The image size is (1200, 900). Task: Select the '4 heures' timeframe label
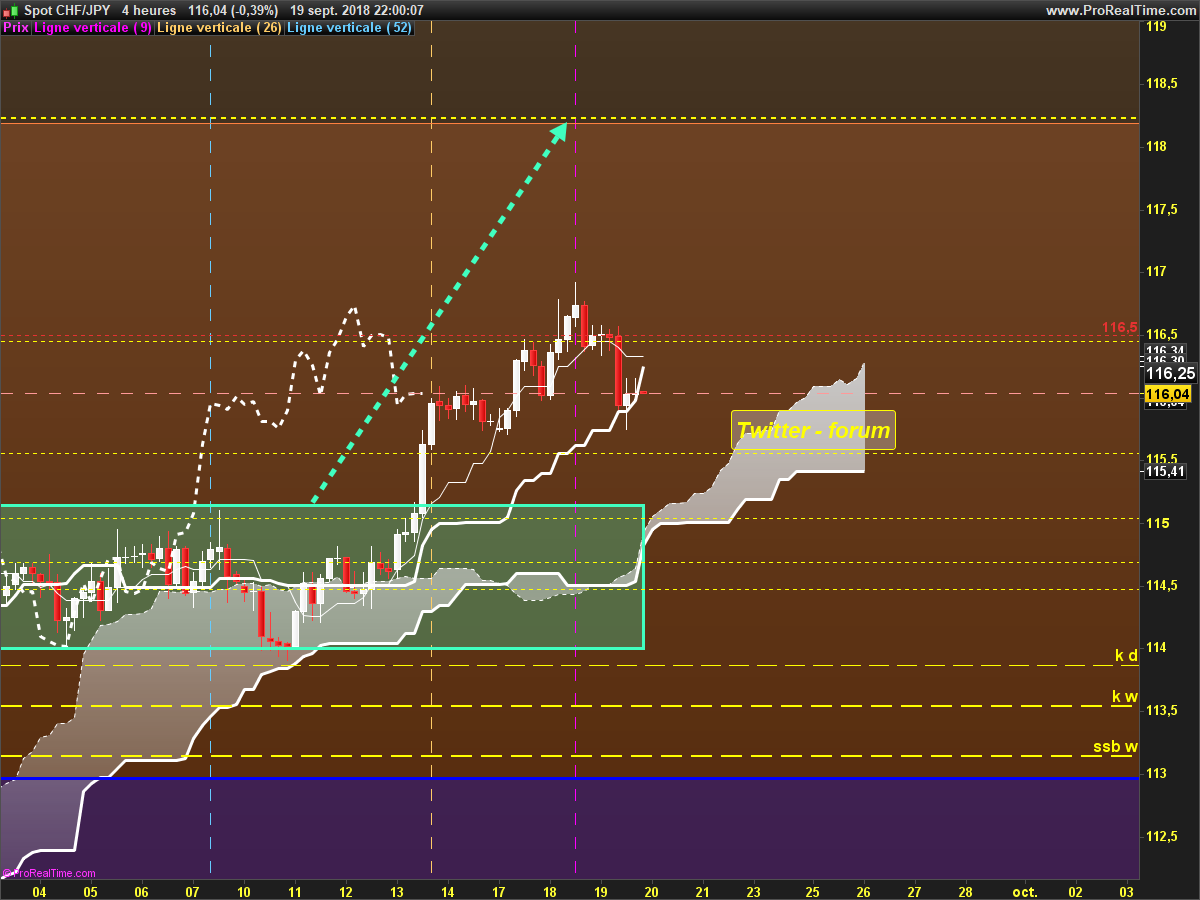[149, 10]
